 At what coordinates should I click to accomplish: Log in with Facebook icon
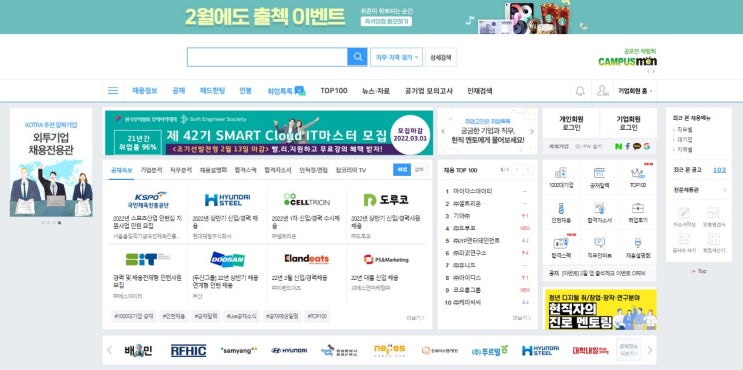pyautogui.click(x=628, y=146)
